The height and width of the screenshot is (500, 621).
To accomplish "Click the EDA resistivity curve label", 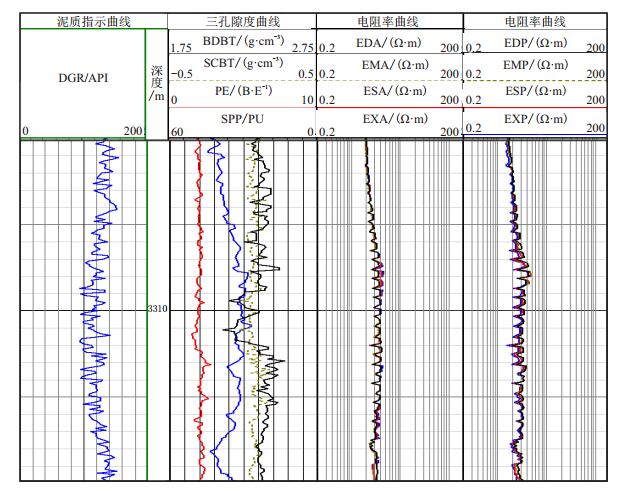I will pos(390,42).
